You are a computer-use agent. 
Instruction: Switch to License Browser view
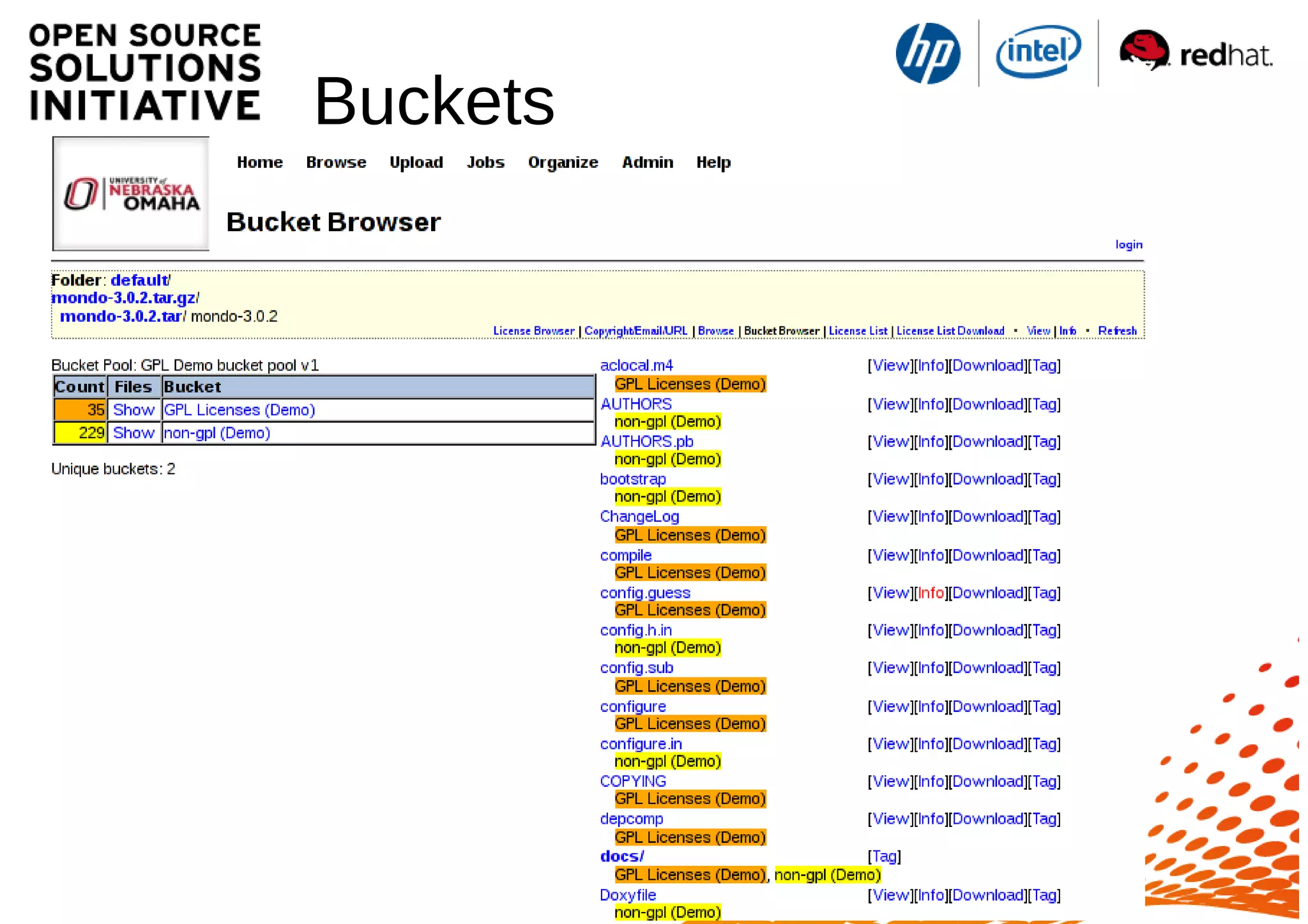tap(533, 331)
